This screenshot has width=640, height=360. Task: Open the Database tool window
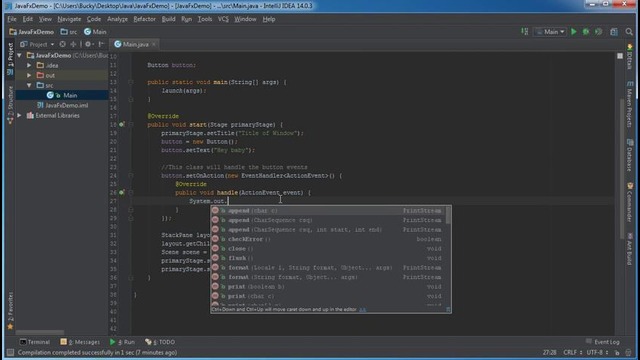[629, 155]
